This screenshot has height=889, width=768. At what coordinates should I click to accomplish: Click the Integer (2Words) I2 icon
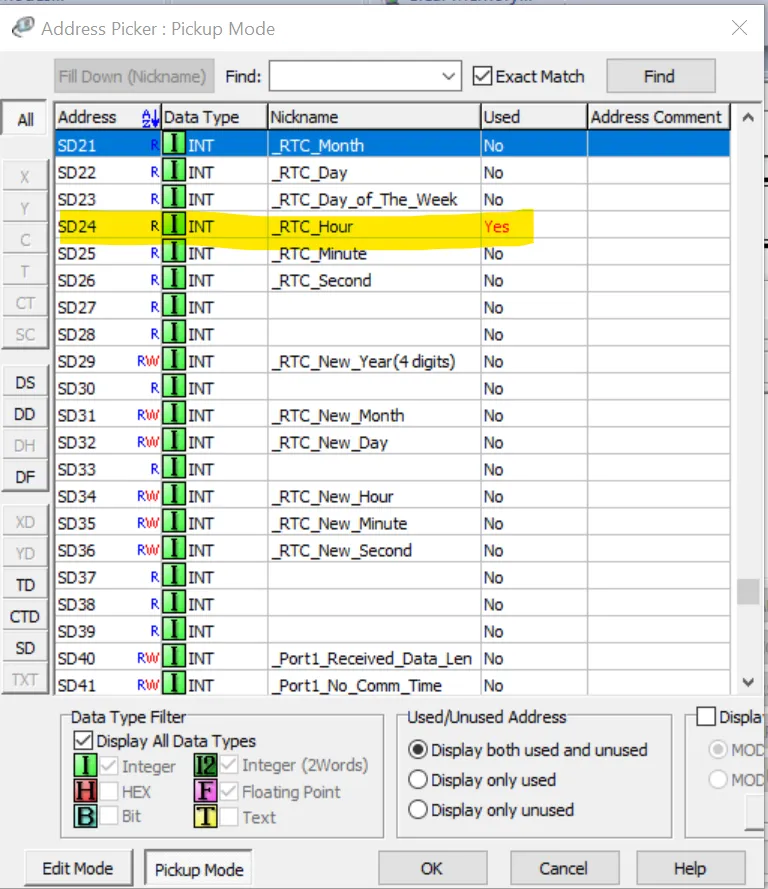tap(205, 765)
